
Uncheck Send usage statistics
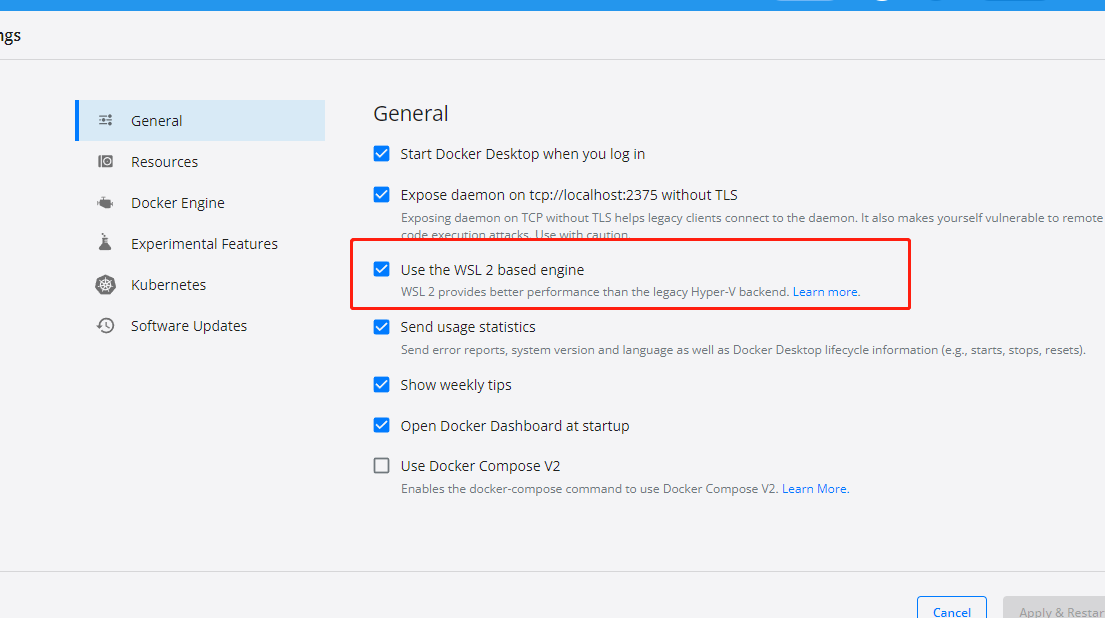click(381, 327)
